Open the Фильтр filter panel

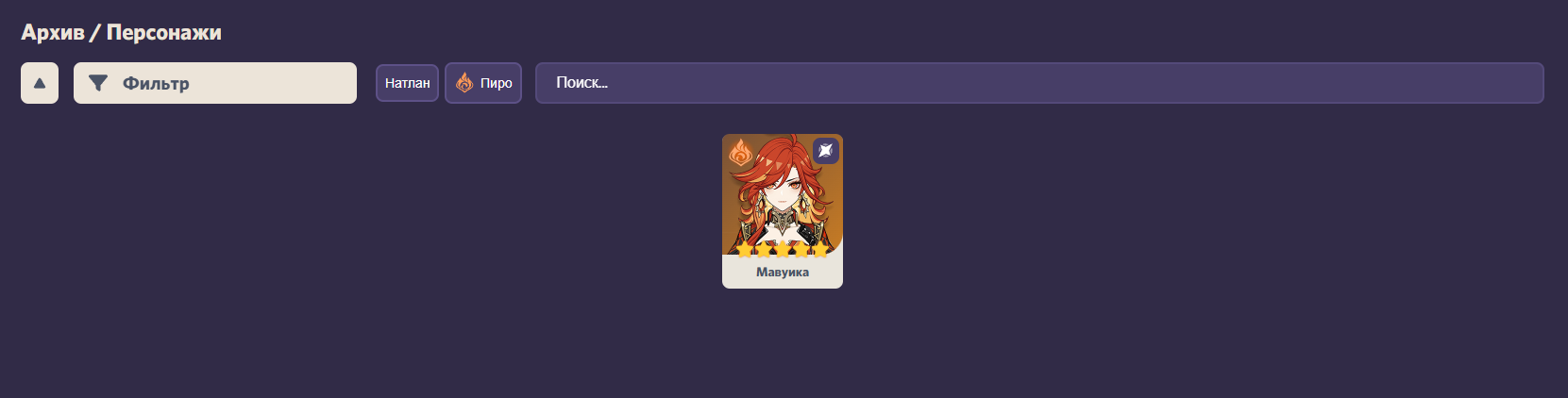215,83
